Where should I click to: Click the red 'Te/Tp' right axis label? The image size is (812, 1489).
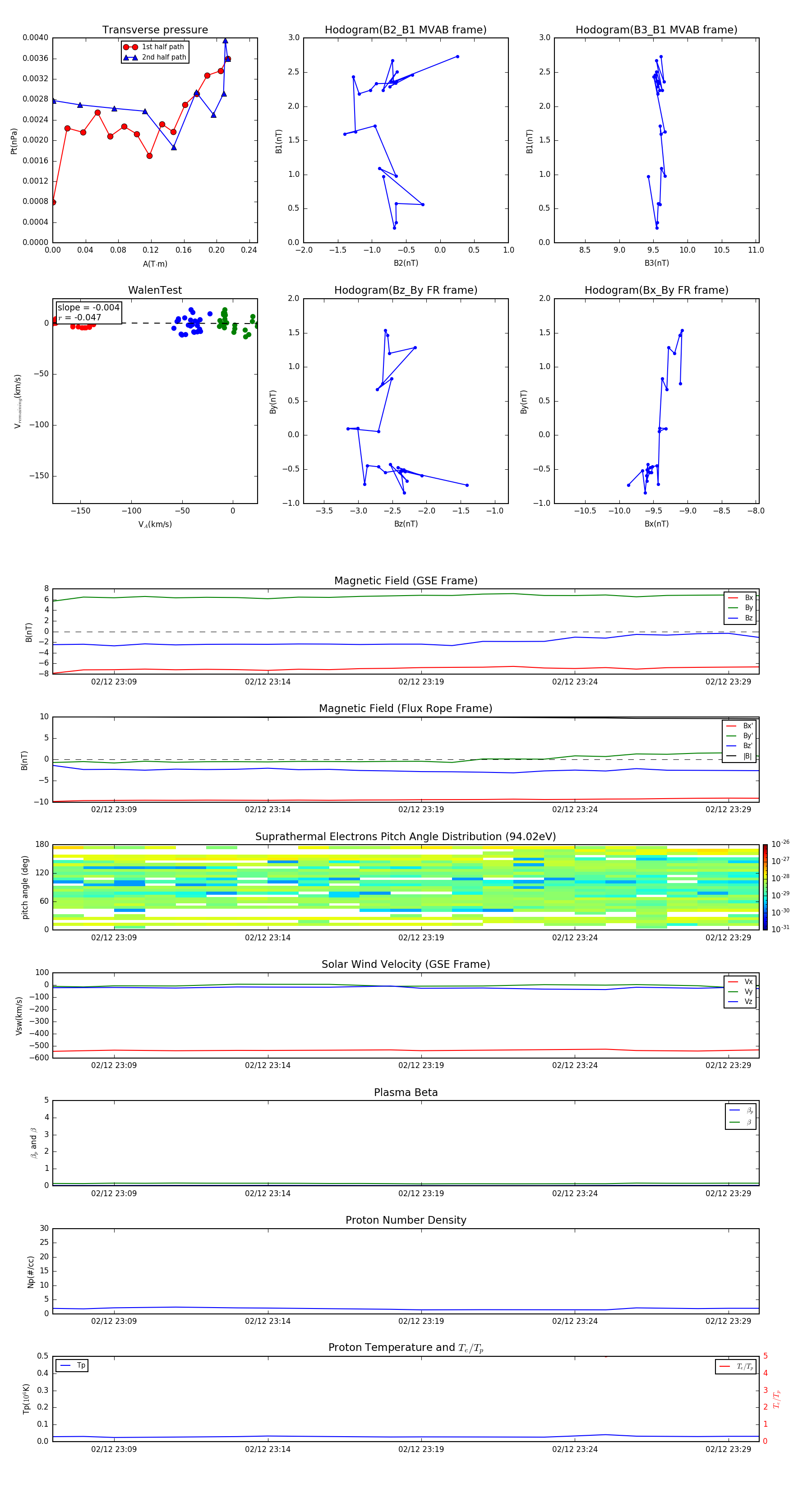pyautogui.click(x=777, y=1399)
